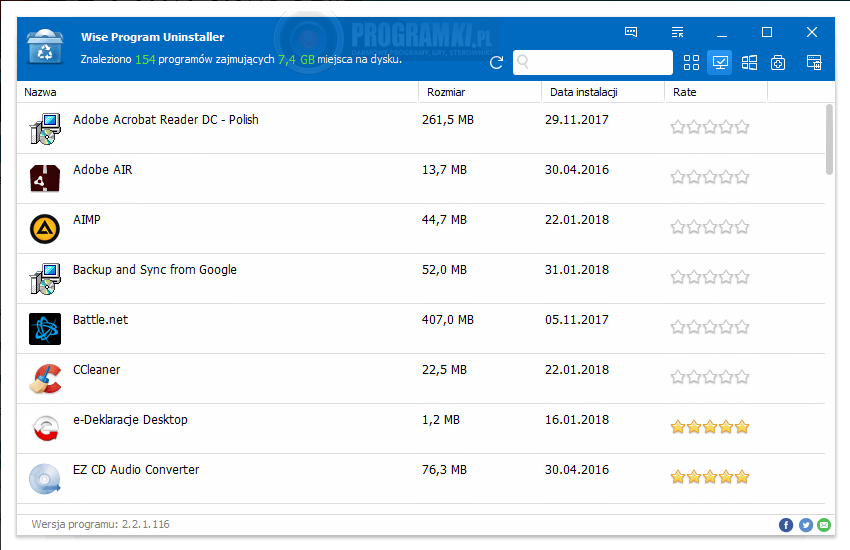The width and height of the screenshot is (850, 550).
Task: Click the Adobe AIR program icon
Action: [x=45, y=178]
